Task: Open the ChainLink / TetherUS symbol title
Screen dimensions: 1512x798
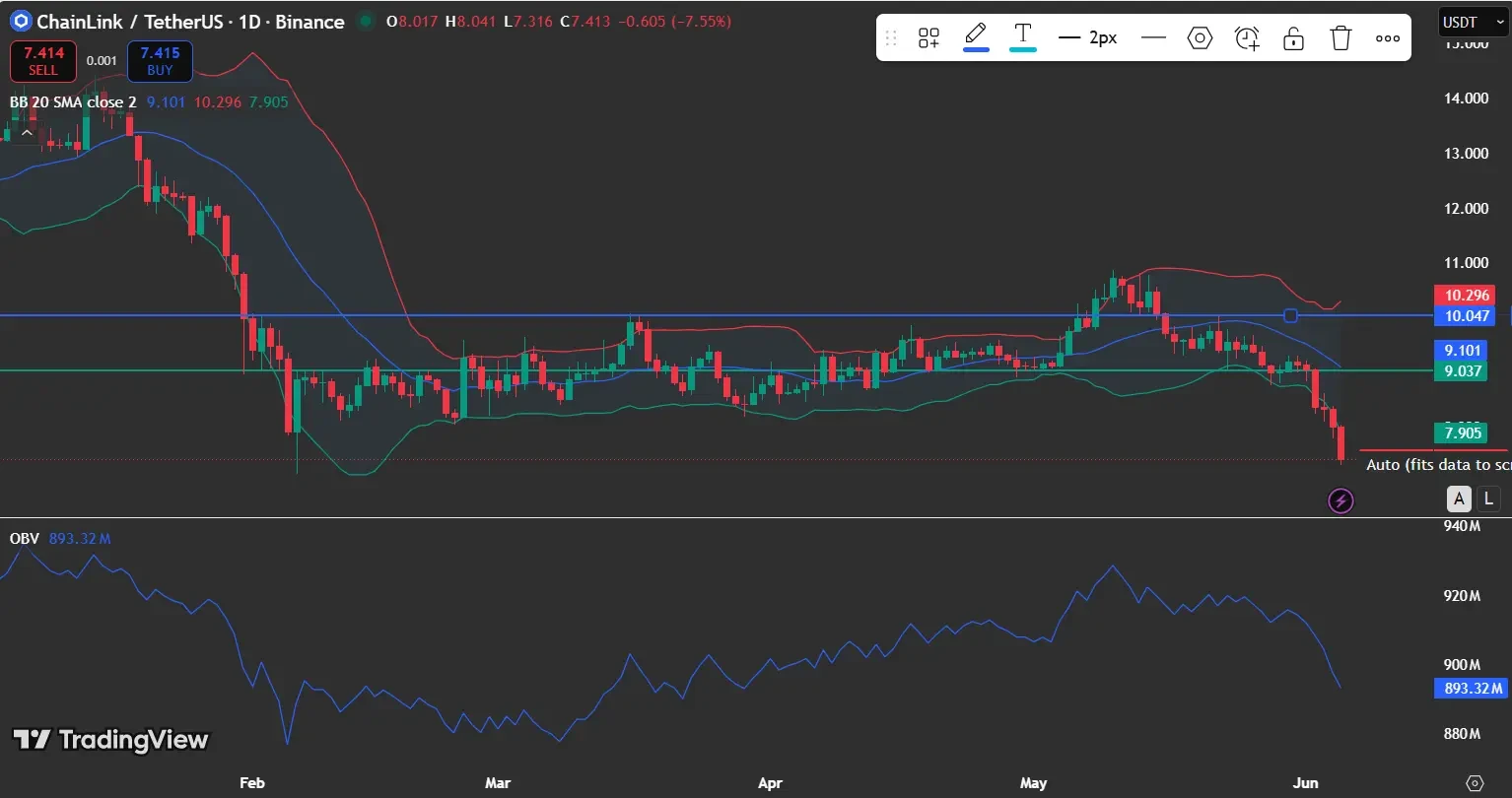Action: [x=190, y=21]
